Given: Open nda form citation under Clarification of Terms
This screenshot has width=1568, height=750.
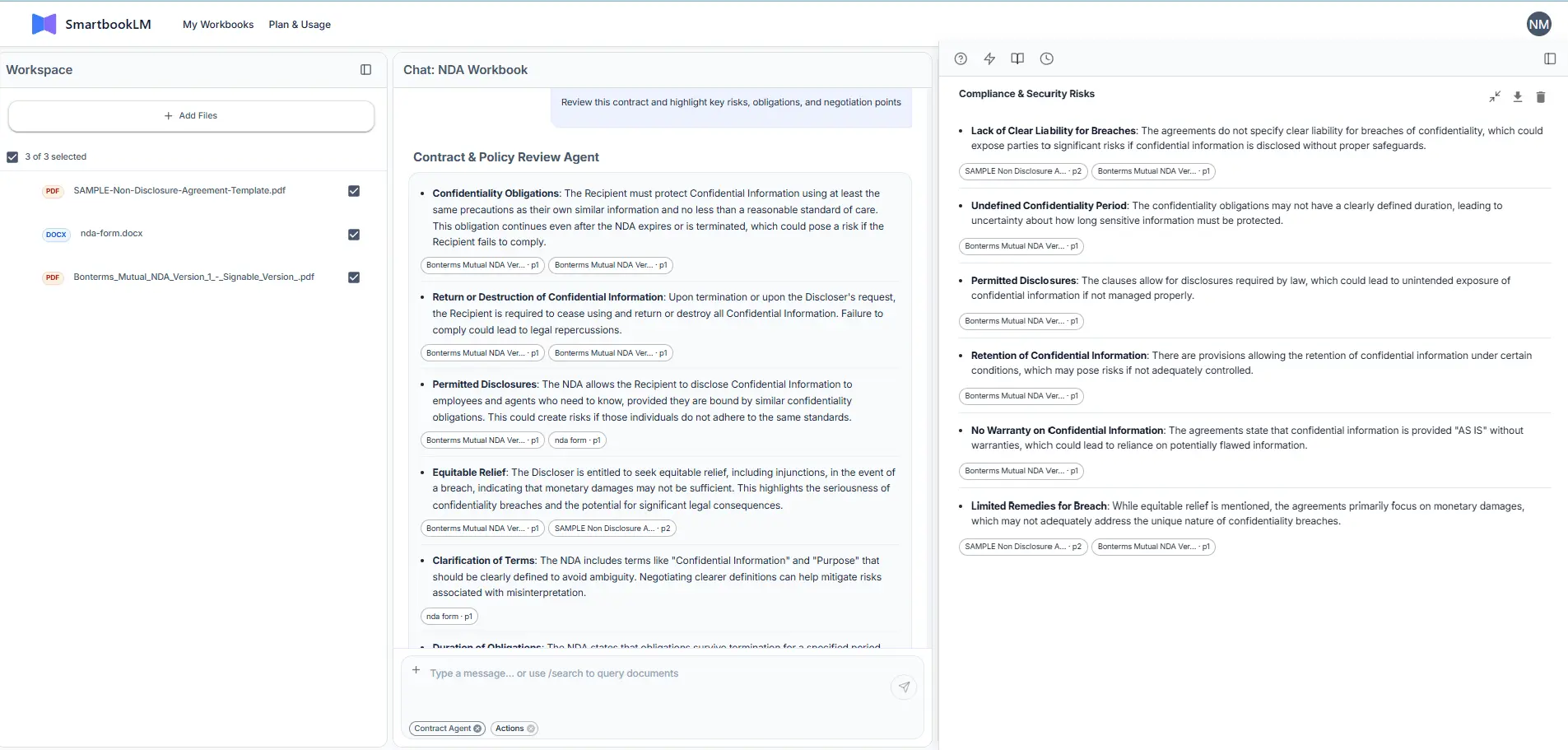Looking at the screenshot, I should pyautogui.click(x=449, y=617).
